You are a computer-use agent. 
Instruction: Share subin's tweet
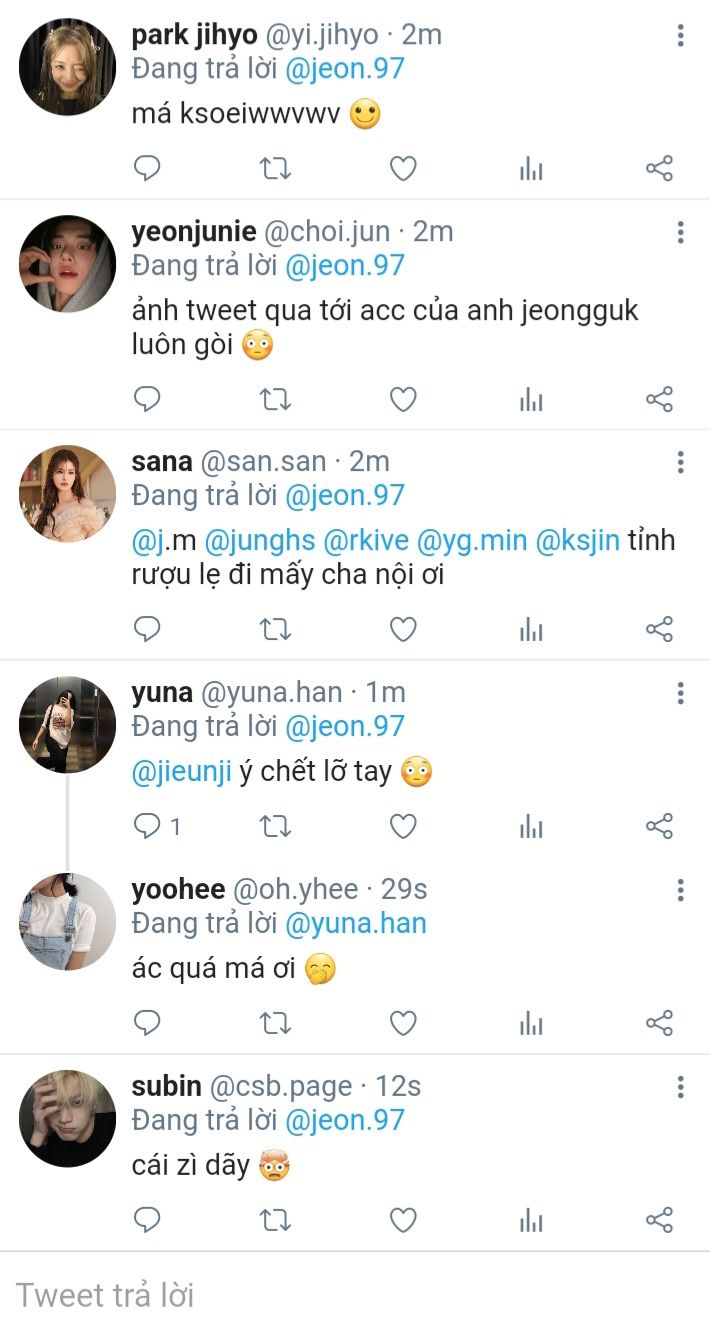[x=659, y=1220]
